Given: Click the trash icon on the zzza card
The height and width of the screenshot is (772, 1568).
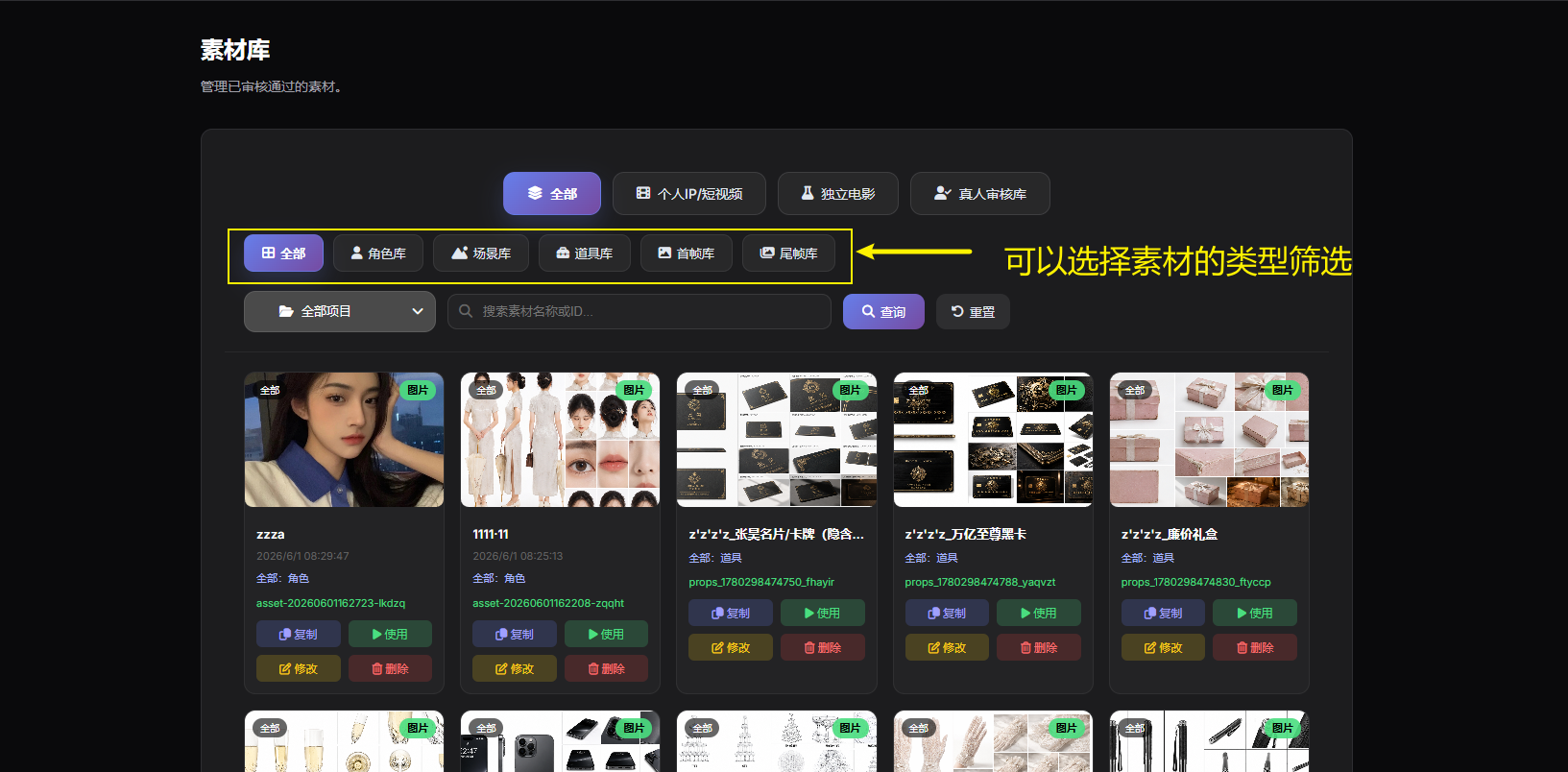Looking at the screenshot, I should (x=377, y=669).
